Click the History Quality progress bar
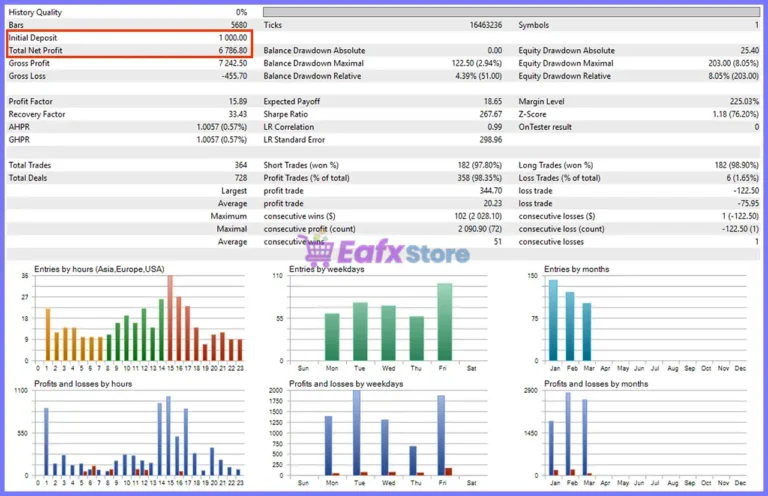Screen dimensions: 768x496 pyautogui.click(x=511, y=12)
